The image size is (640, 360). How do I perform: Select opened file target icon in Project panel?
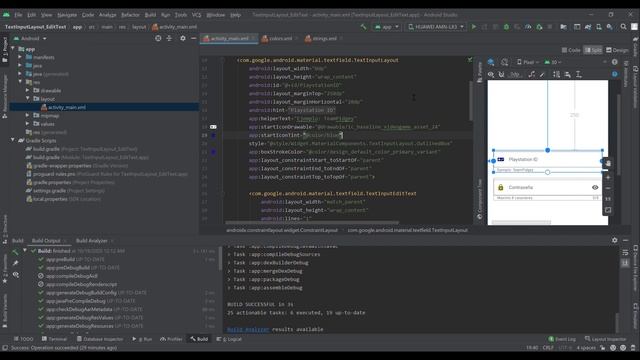point(158,38)
